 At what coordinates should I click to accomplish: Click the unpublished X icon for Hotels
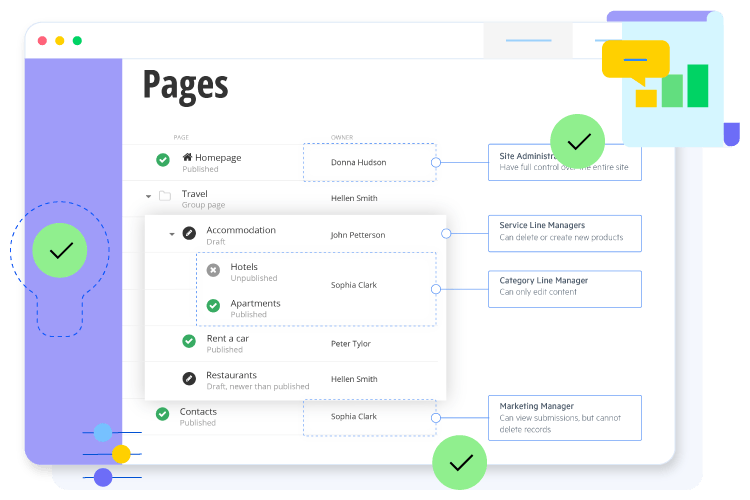point(213,270)
